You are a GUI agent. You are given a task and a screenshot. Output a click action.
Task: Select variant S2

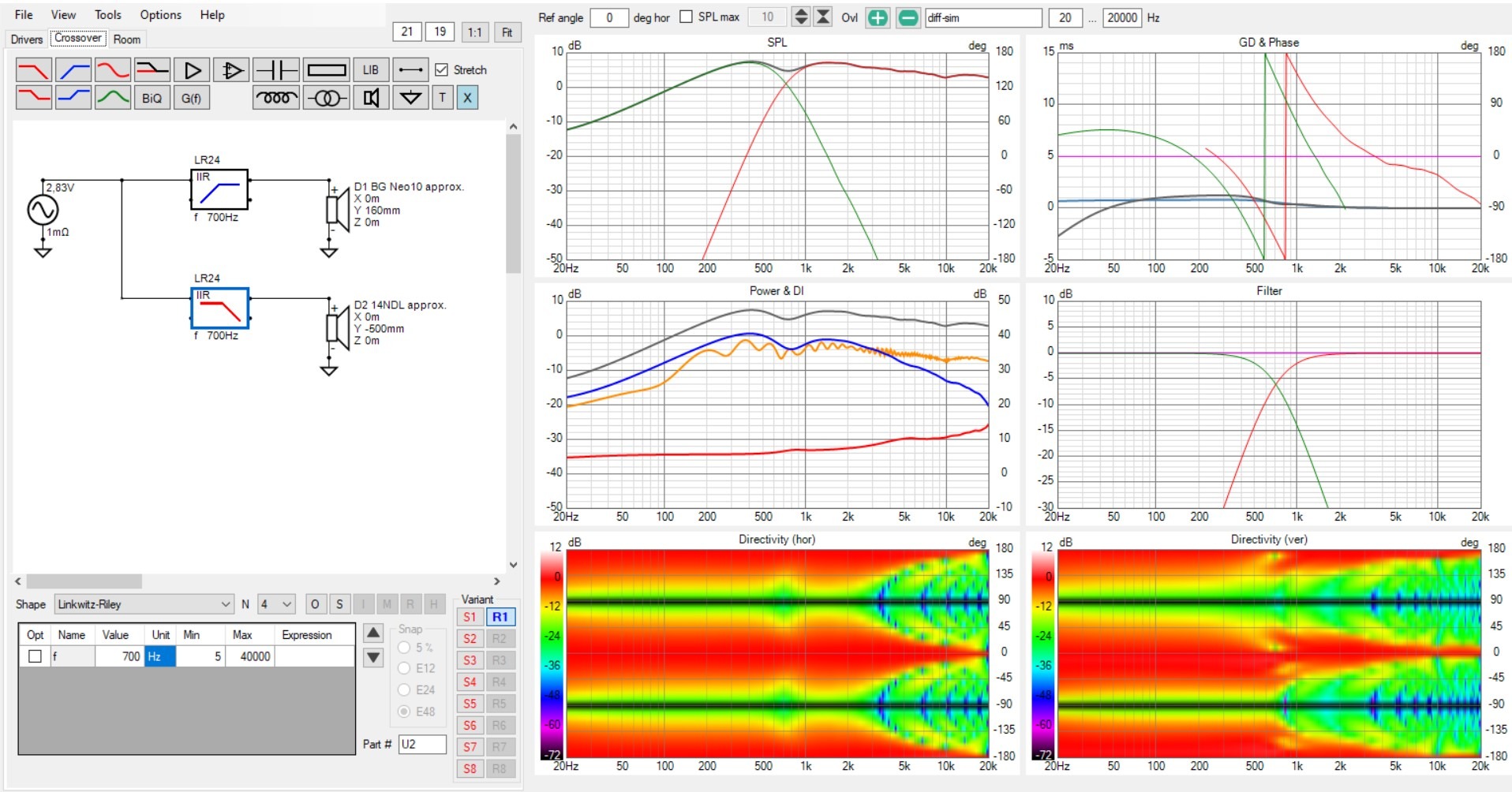point(470,638)
